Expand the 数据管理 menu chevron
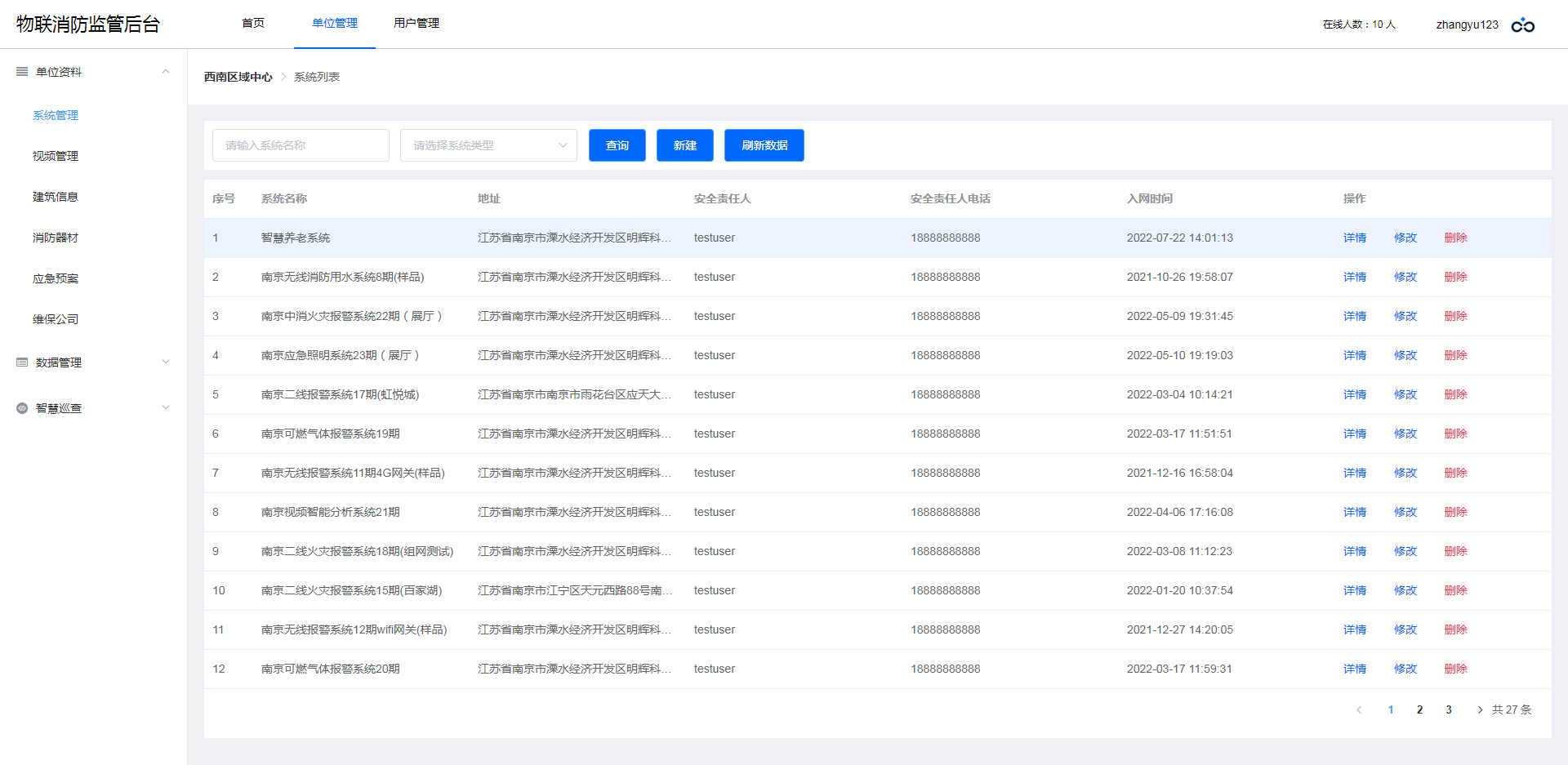The height and width of the screenshot is (765, 1568). [x=166, y=362]
